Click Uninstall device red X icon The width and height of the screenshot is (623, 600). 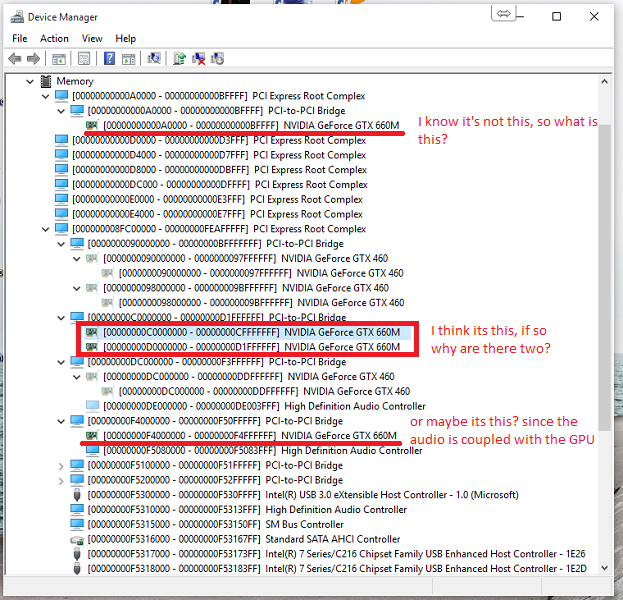click(x=198, y=59)
